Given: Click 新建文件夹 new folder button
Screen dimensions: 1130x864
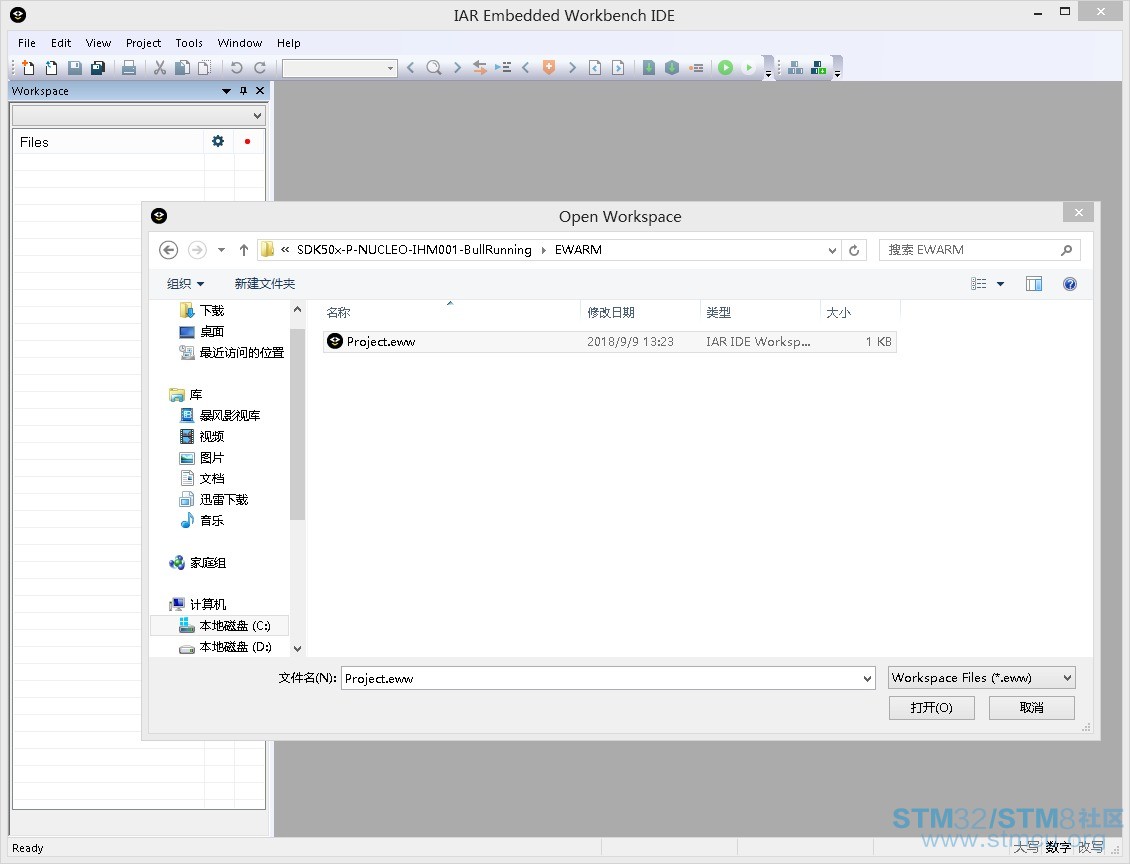Looking at the screenshot, I should click(264, 284).
